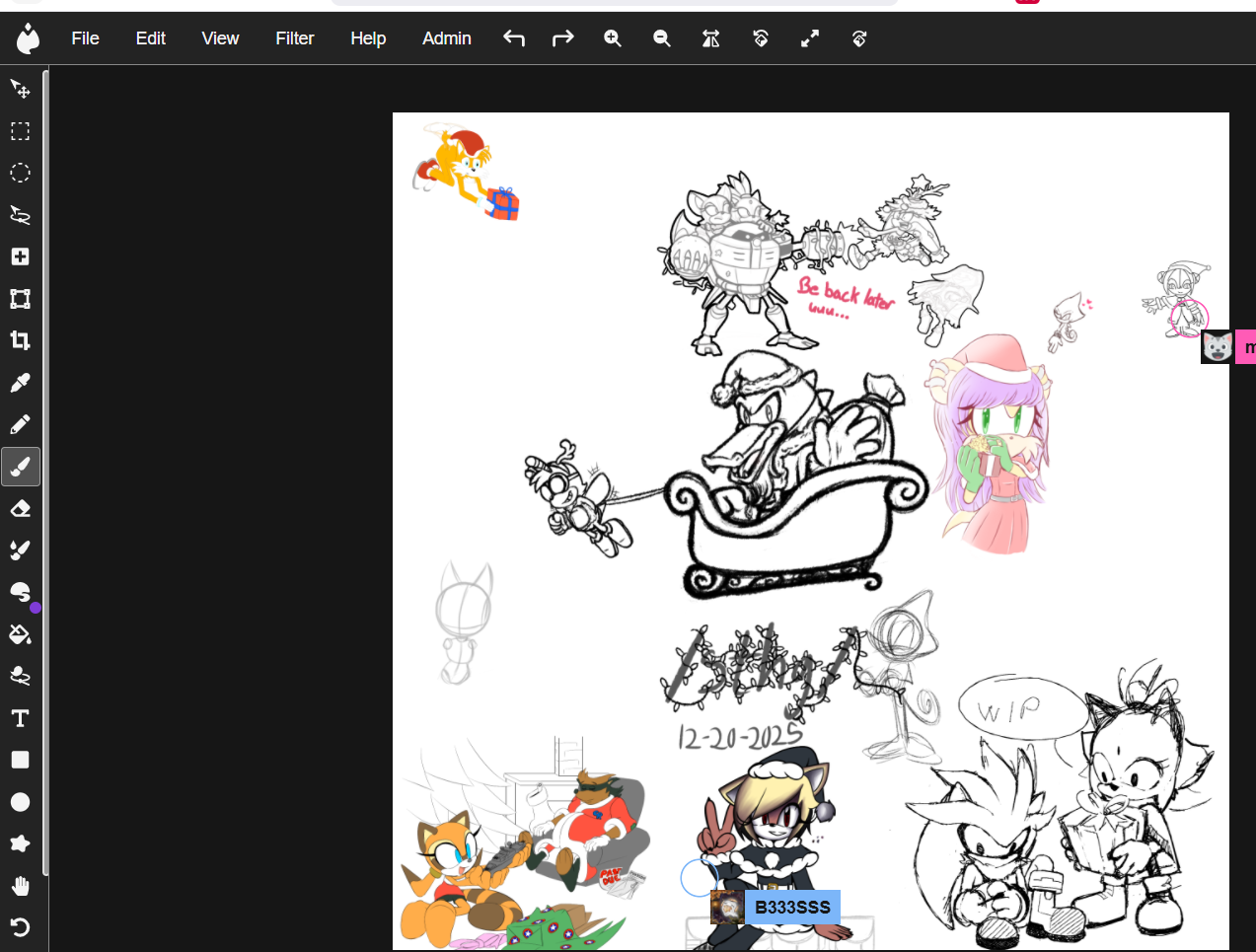Select the Move tool
Image resolution: width=1256 pixels, height=952 pixels.
point(20,90)
